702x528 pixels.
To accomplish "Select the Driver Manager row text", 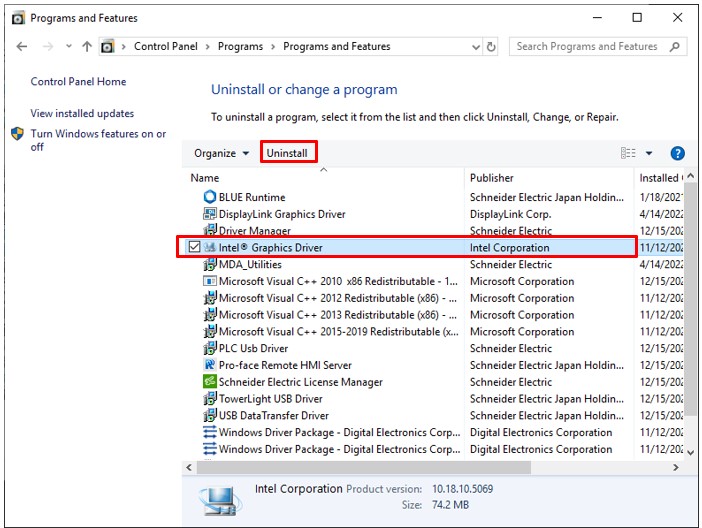I will (x=255, y=231).
